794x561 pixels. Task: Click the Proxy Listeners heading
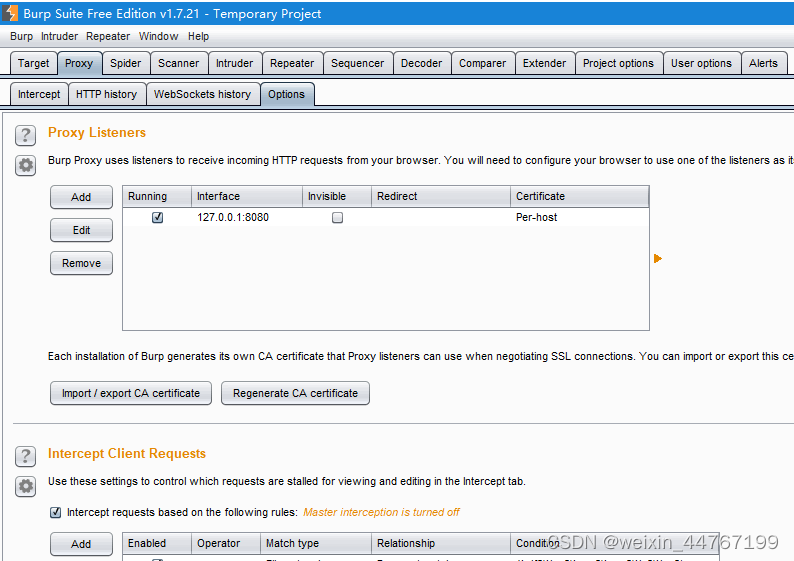point(97,133)
